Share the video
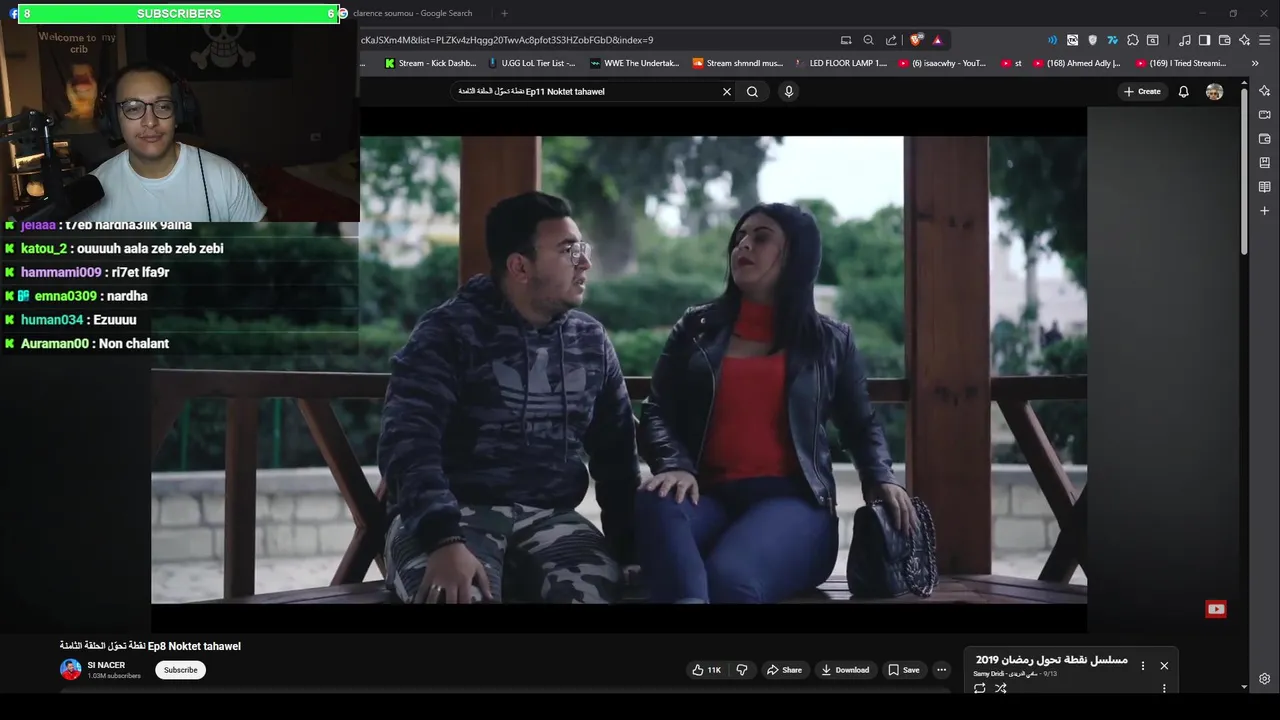Viewport: 1280px width, 720px height. 784,670
